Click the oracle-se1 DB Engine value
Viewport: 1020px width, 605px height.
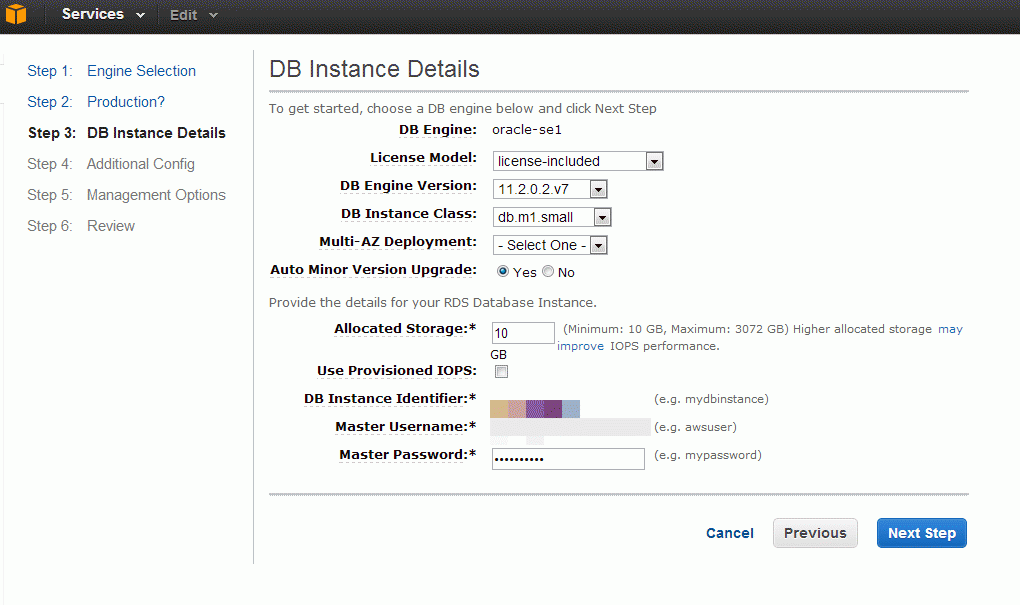point(526,129)
